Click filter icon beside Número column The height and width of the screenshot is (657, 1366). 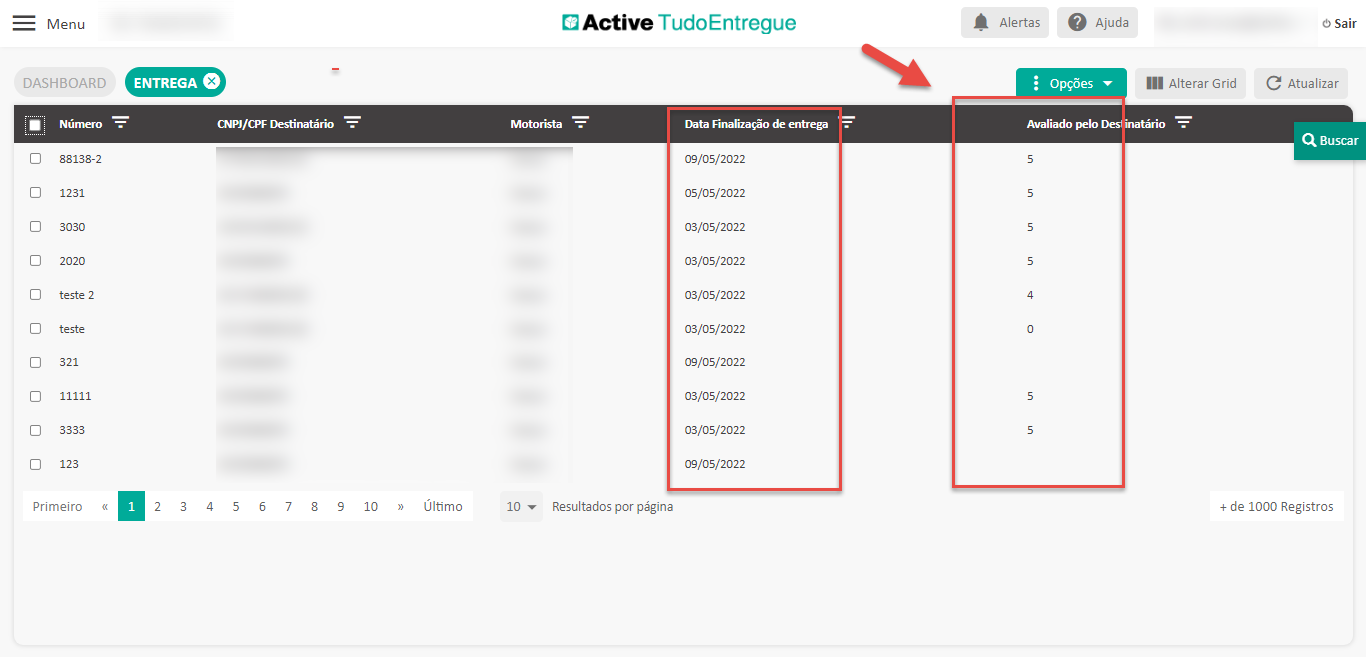tap(121, 123)
